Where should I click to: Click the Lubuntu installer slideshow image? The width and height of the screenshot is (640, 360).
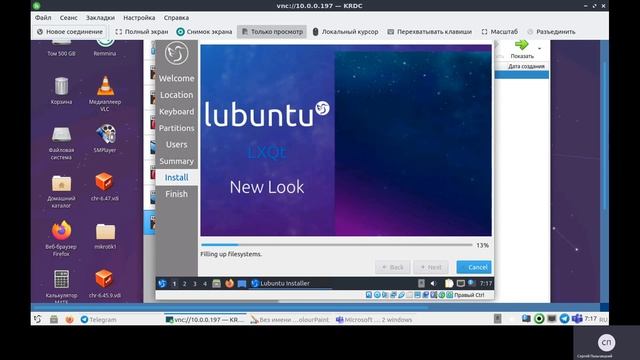(x=346, y=140)
